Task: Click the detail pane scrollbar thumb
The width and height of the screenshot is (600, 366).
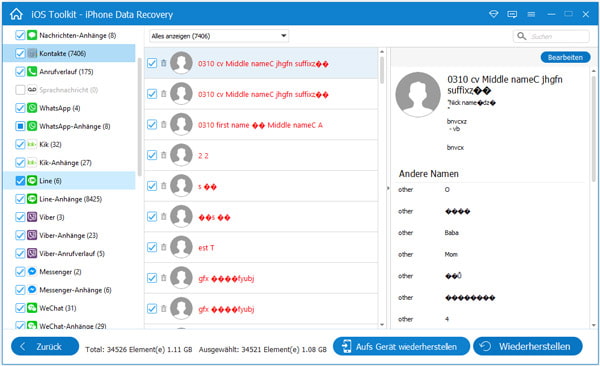Action: [x=593, y=130]
